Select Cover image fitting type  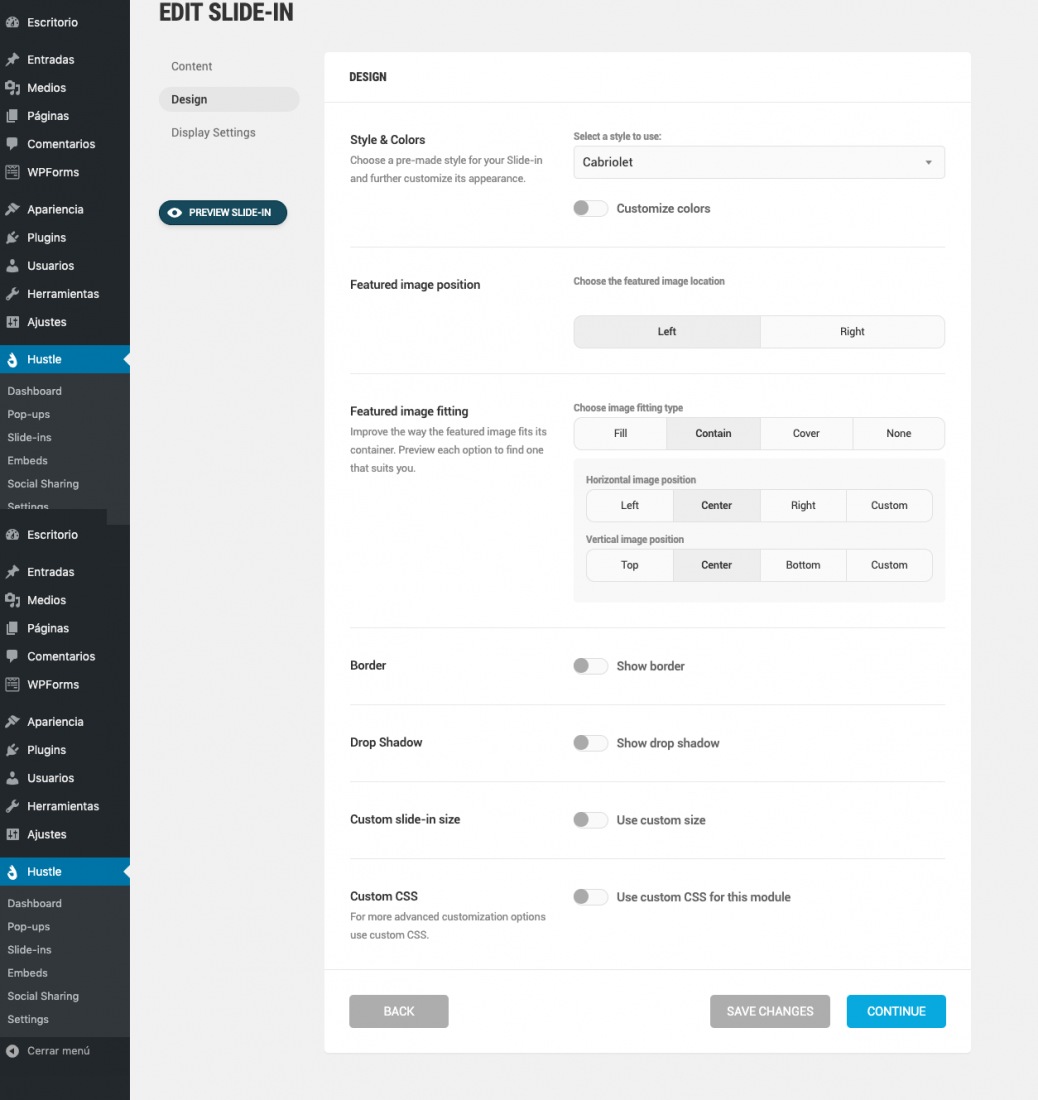point(806,434)
